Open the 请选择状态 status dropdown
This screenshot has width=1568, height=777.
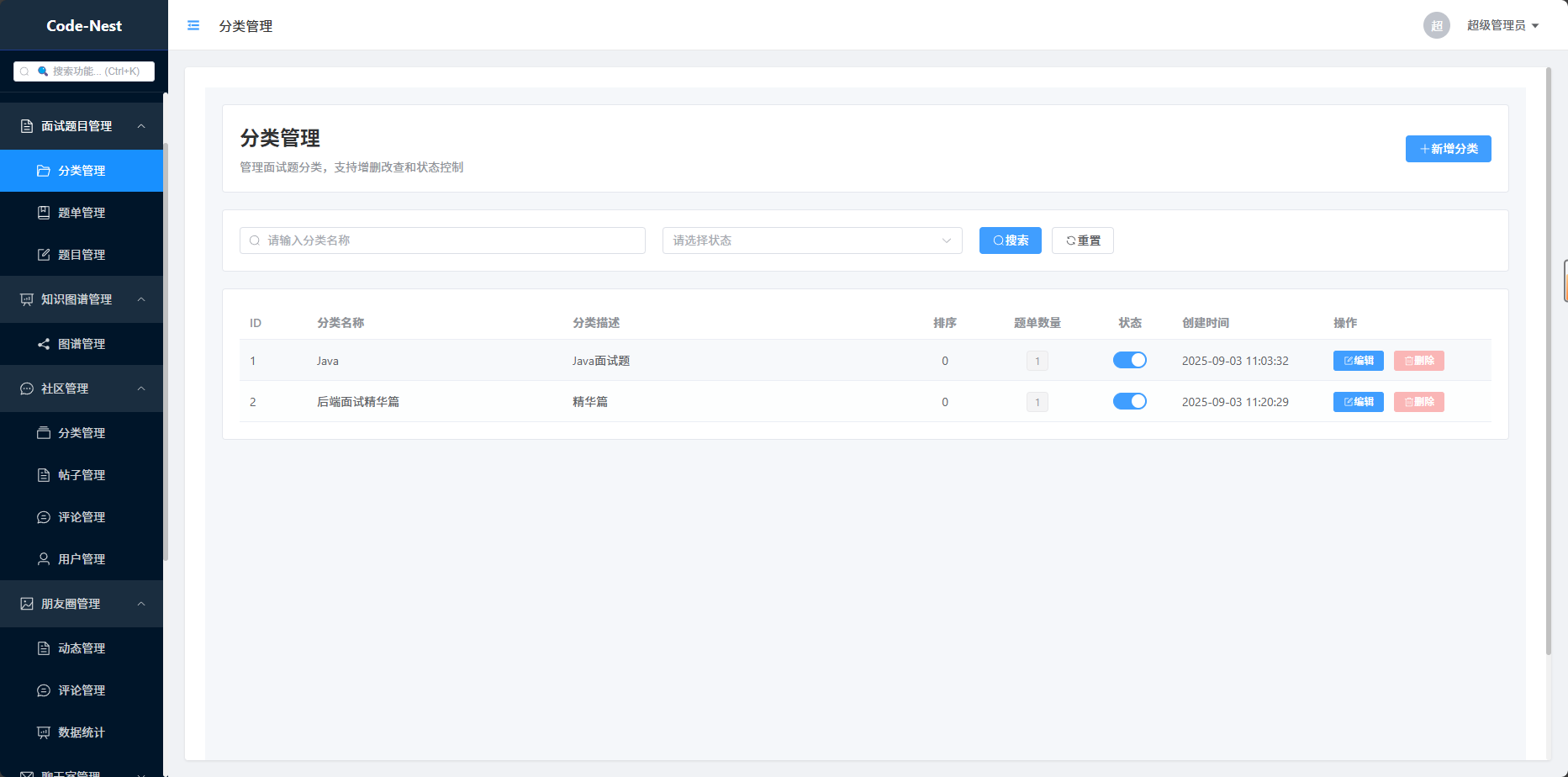811,240
